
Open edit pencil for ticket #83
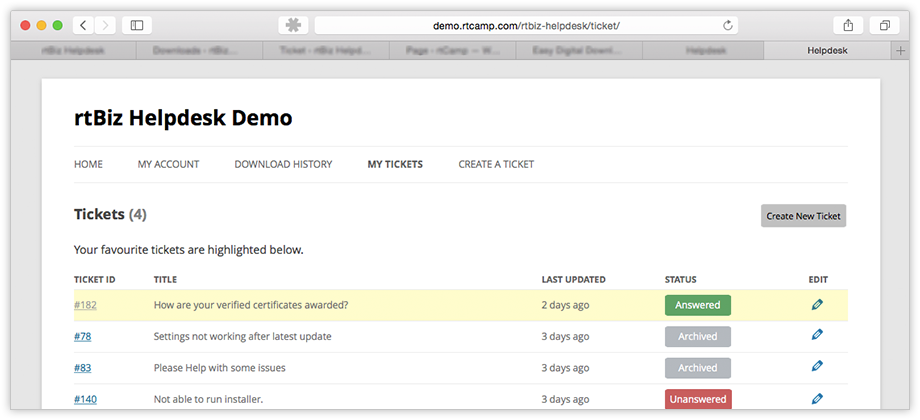point(817,367)
